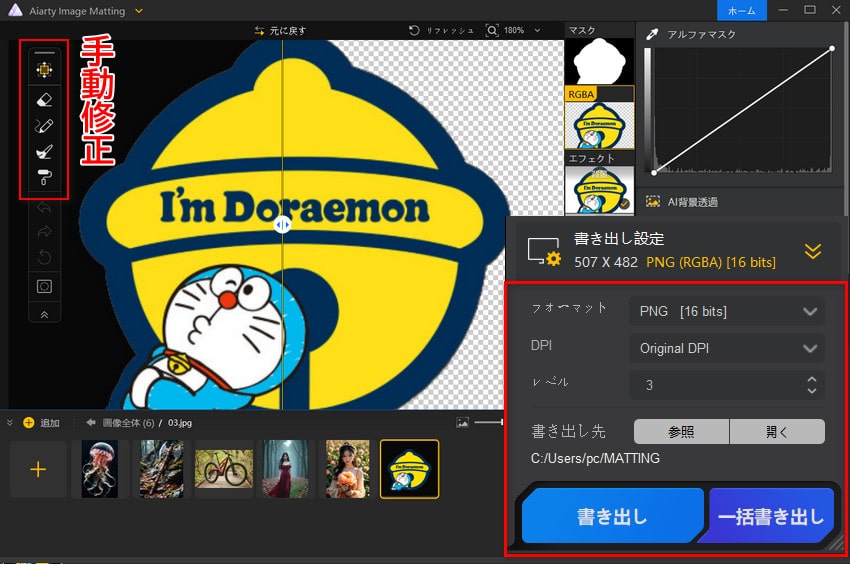850x564 pixels.
Task: Click the Undo arrow in the toolbar
Action: click(x=44, y=207)
